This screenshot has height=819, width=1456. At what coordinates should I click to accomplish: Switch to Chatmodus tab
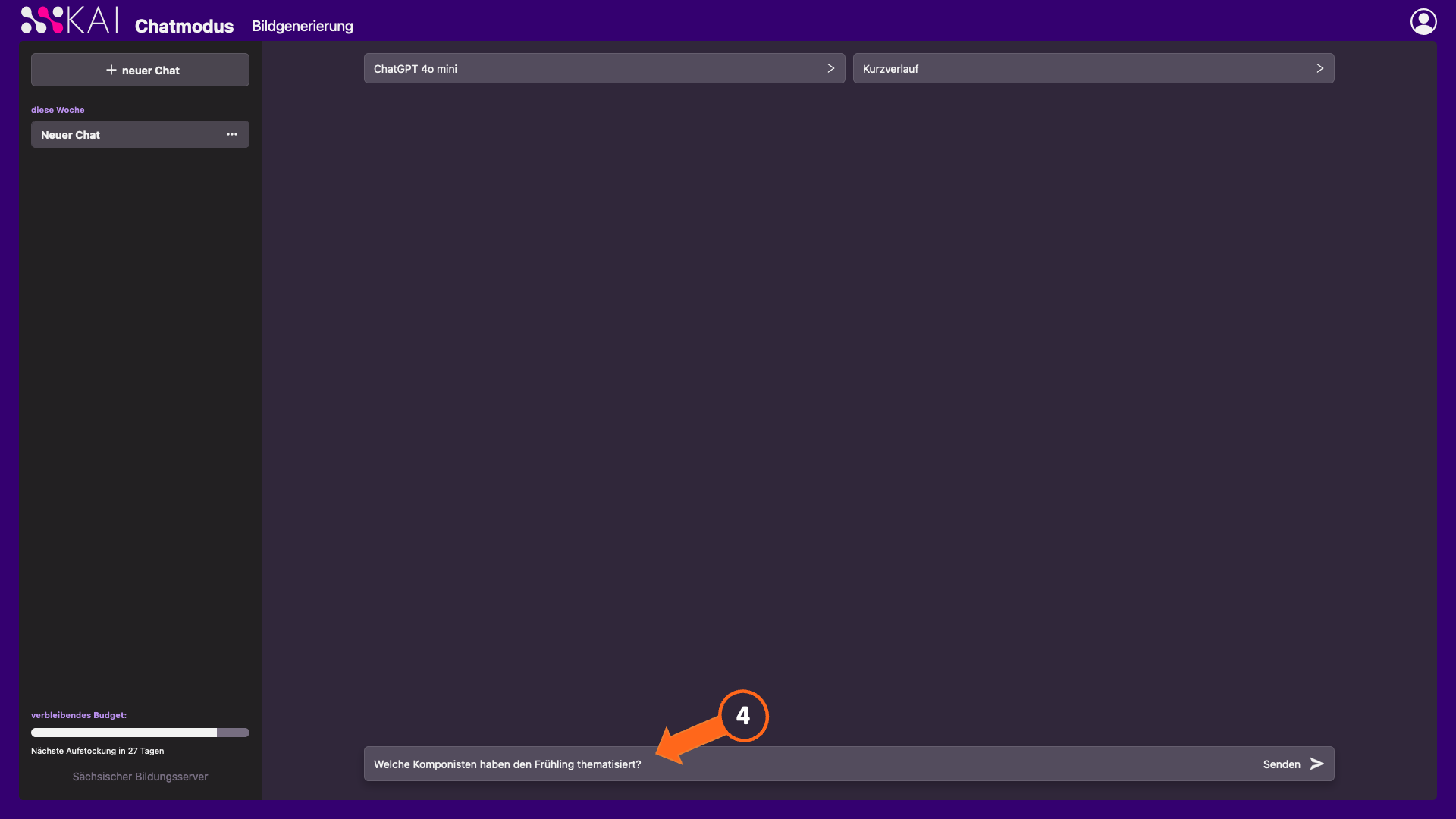(184, 26)
